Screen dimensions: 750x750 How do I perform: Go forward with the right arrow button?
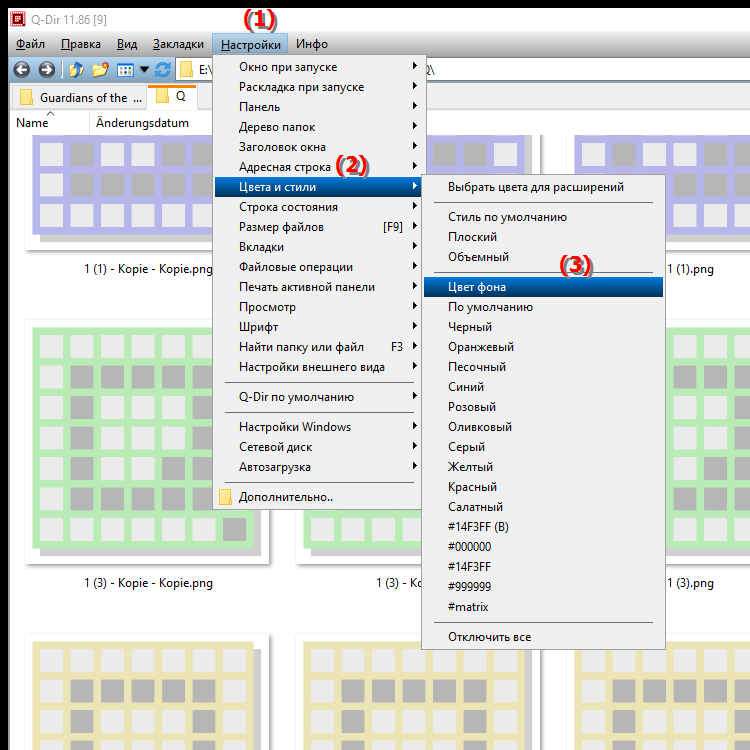pyautogui.click(x=46, y=70)
